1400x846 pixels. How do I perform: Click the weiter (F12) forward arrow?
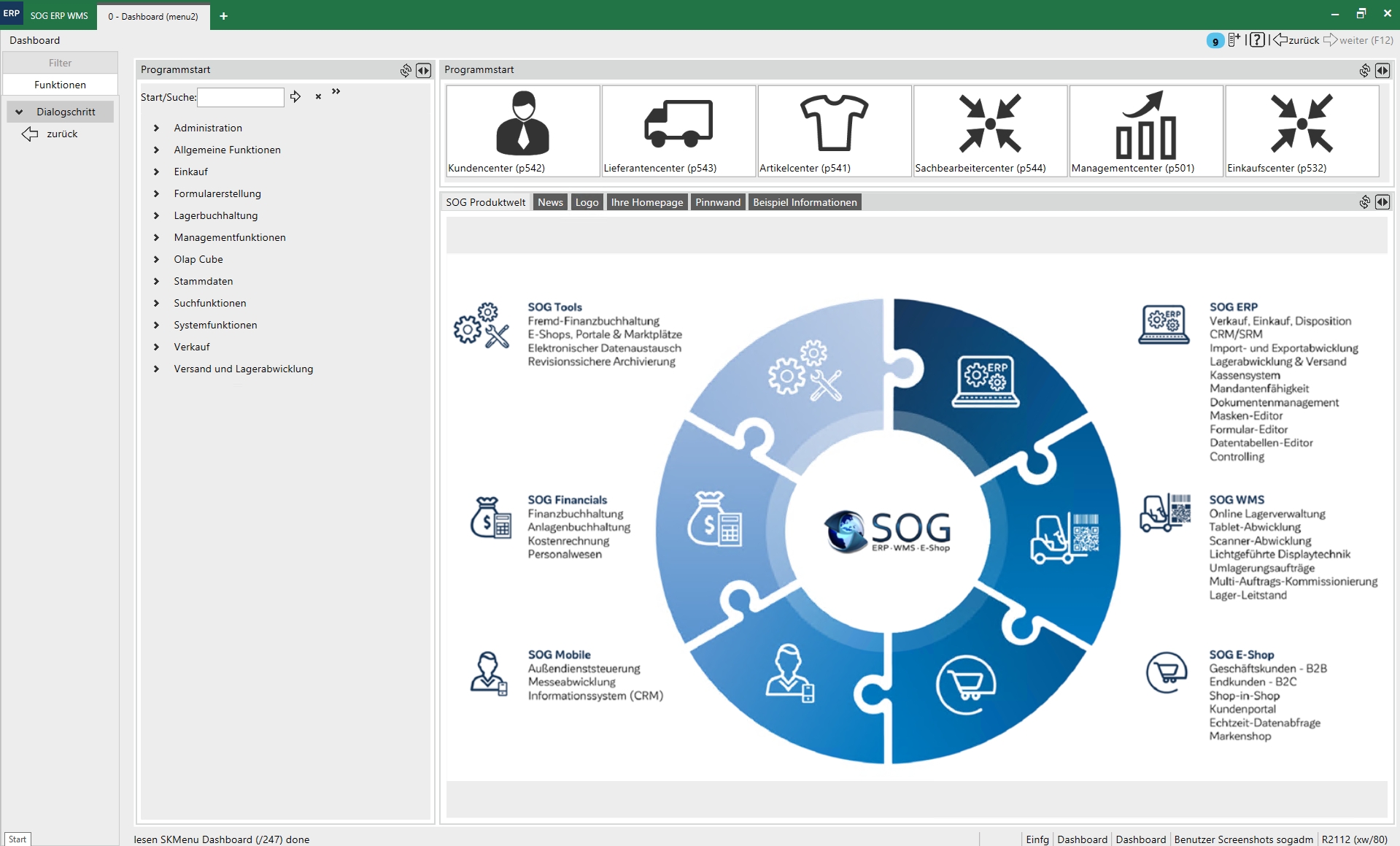click(x=1358, y=40)
